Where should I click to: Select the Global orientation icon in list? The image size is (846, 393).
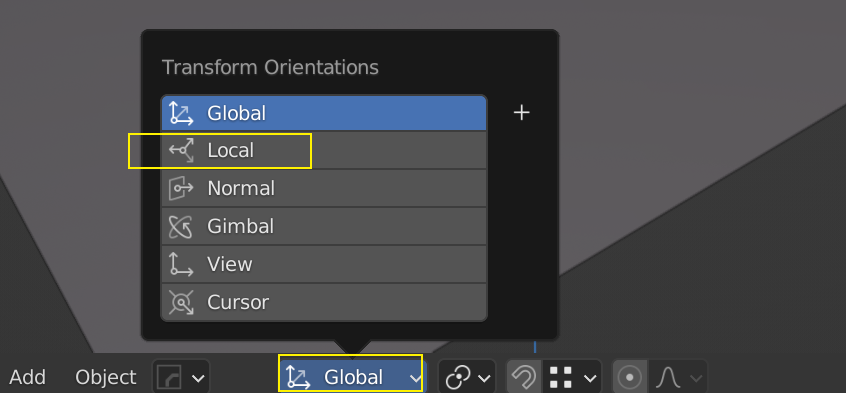(181, 113)
